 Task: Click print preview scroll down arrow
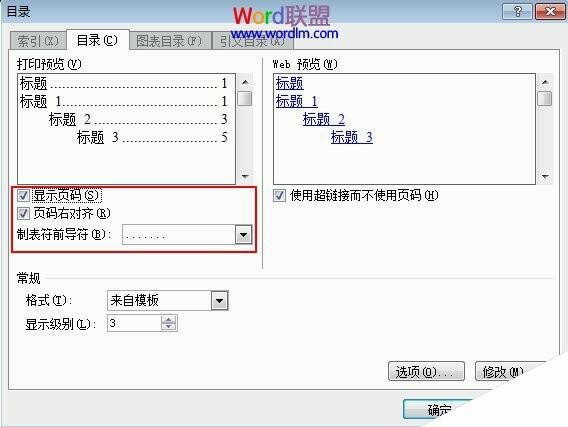(245, 176)
